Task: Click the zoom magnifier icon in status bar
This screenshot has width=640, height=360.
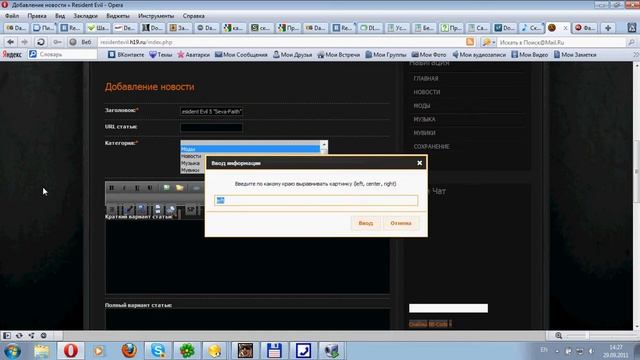Action: [x=558, y=336]
